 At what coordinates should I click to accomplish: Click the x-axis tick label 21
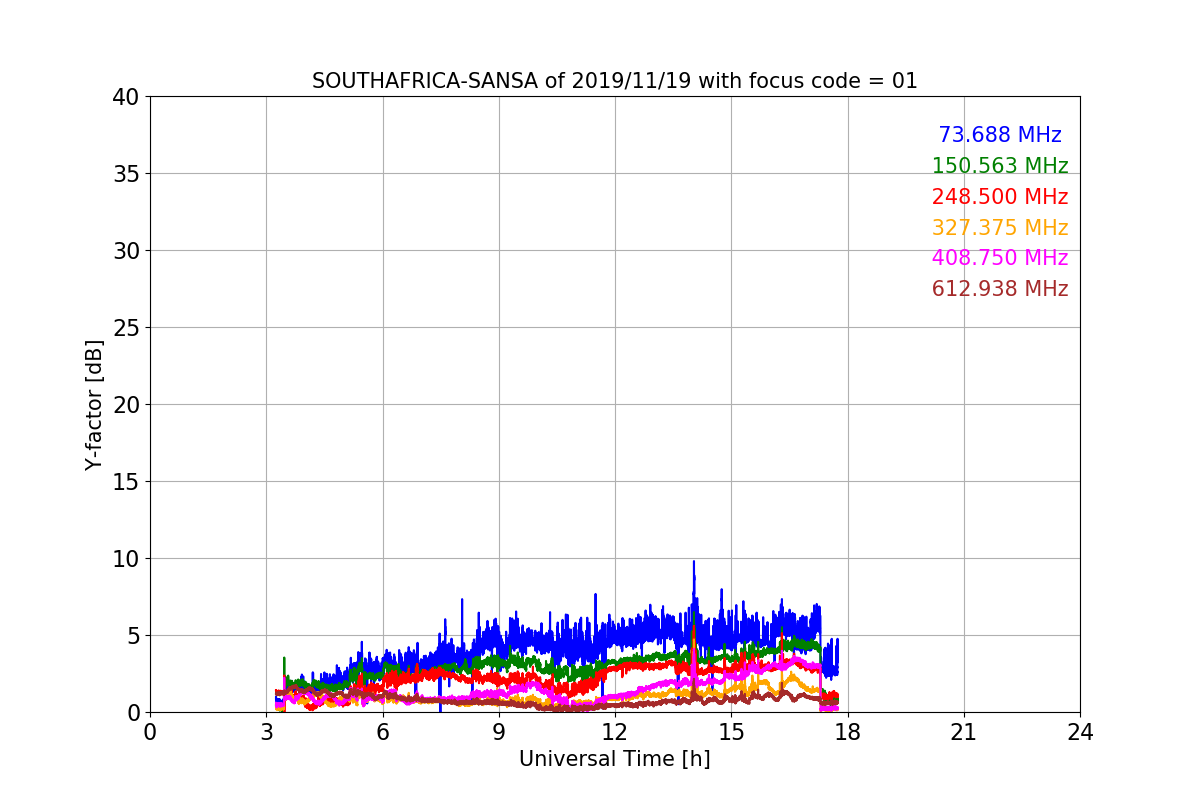coord(964,732)
